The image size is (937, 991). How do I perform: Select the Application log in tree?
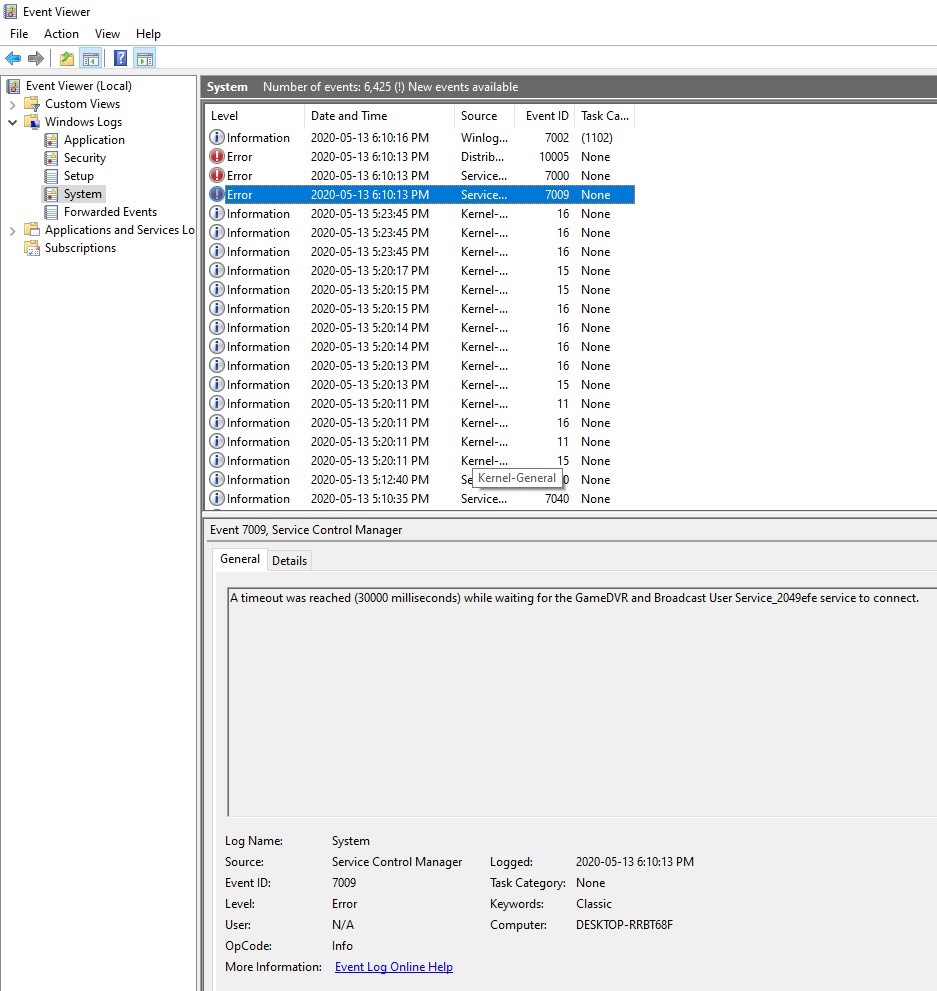[94, 140]
